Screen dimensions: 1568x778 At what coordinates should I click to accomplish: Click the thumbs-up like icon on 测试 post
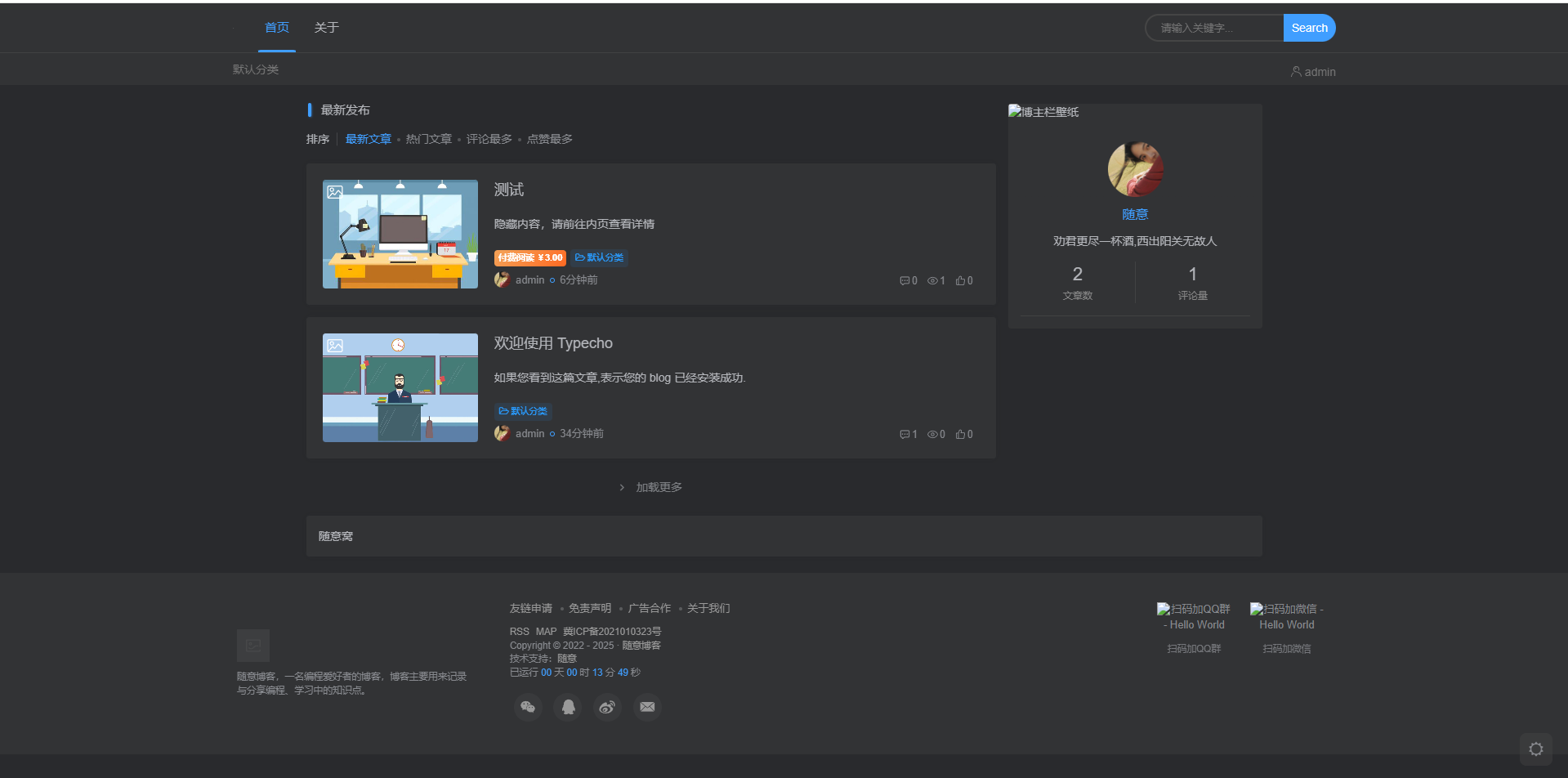pos(961,280)
